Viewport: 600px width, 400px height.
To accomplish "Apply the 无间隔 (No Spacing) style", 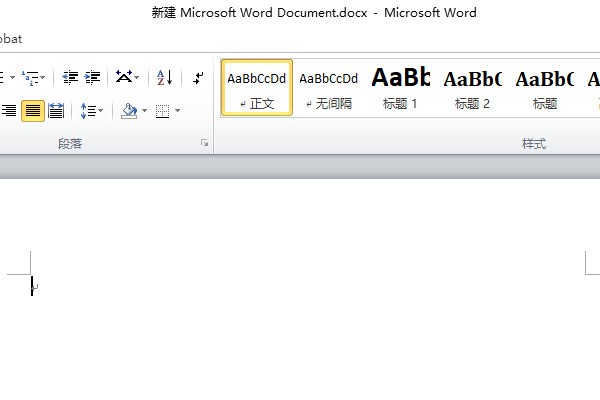I will click(x=328, y=87).
